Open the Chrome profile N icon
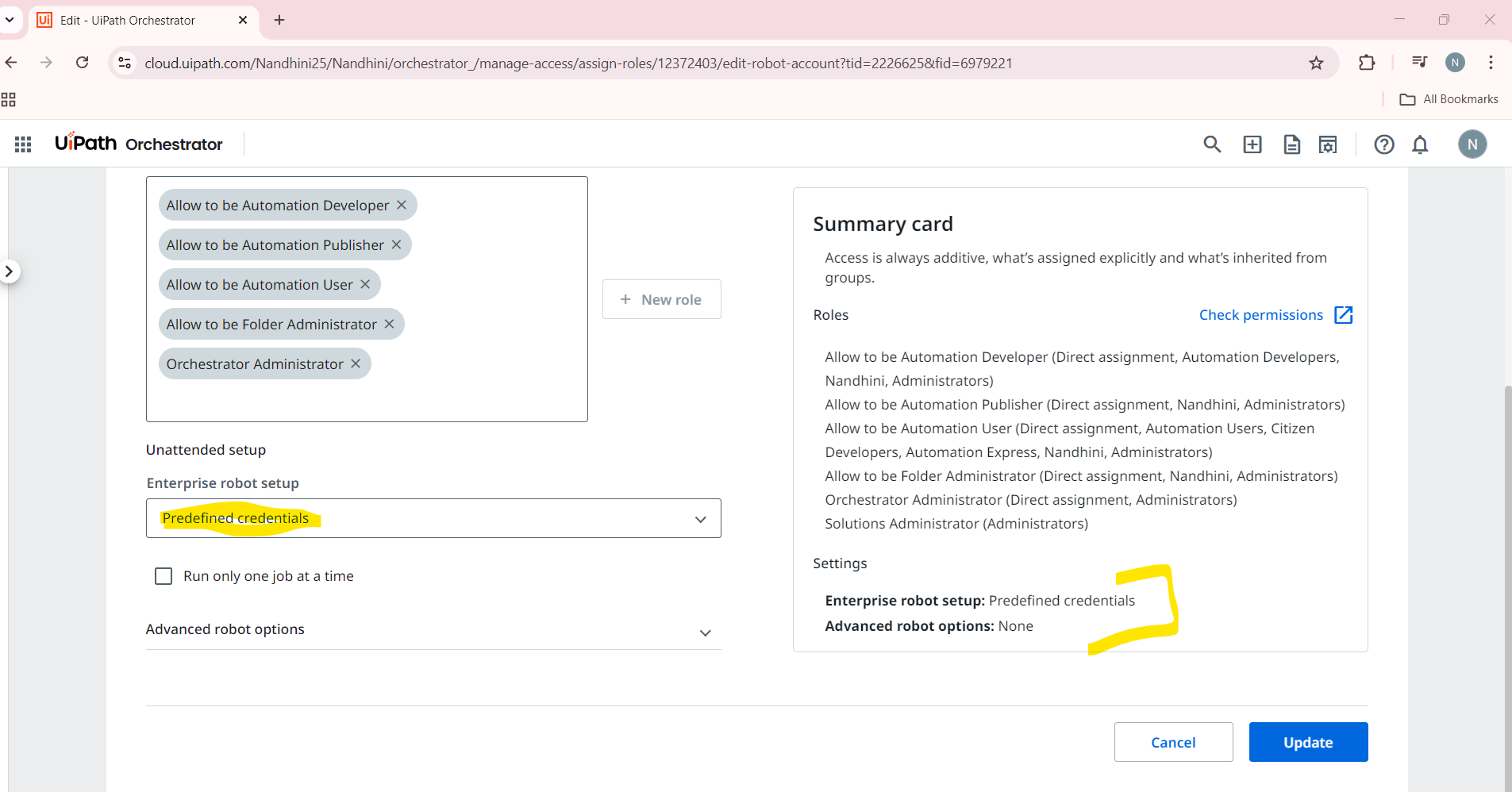Screen dimensions: 1512x792 [1455, 63]
